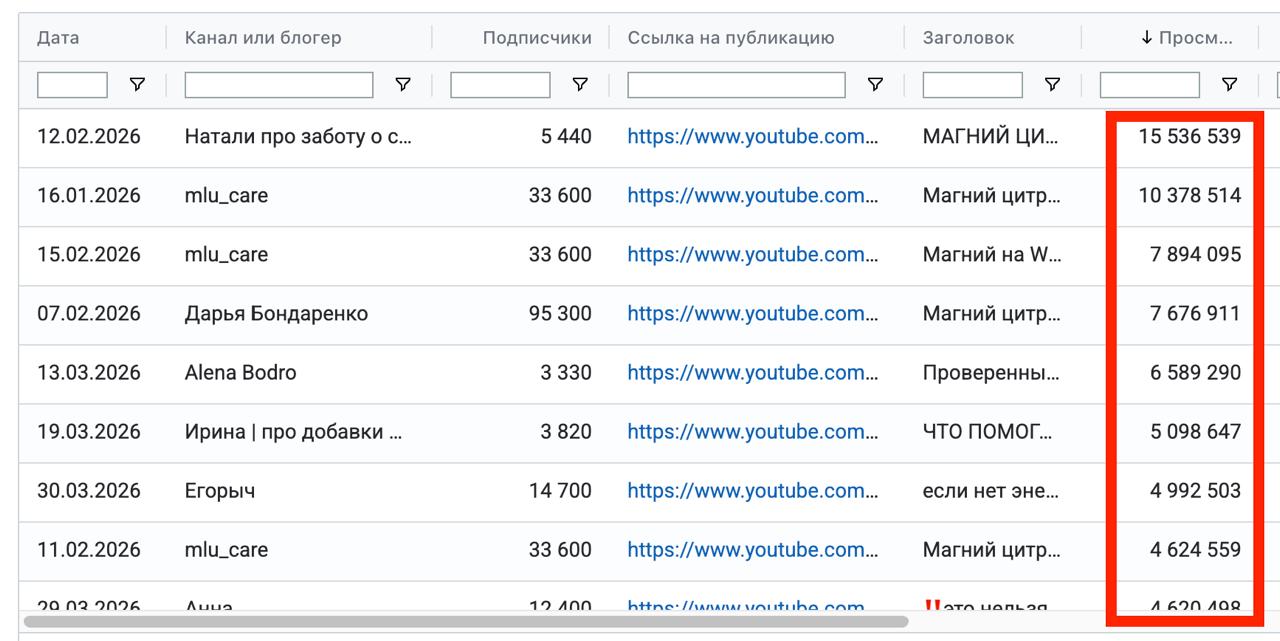Select the date cell 16.01.2026
1280x641 pixels.
(89, 196)
